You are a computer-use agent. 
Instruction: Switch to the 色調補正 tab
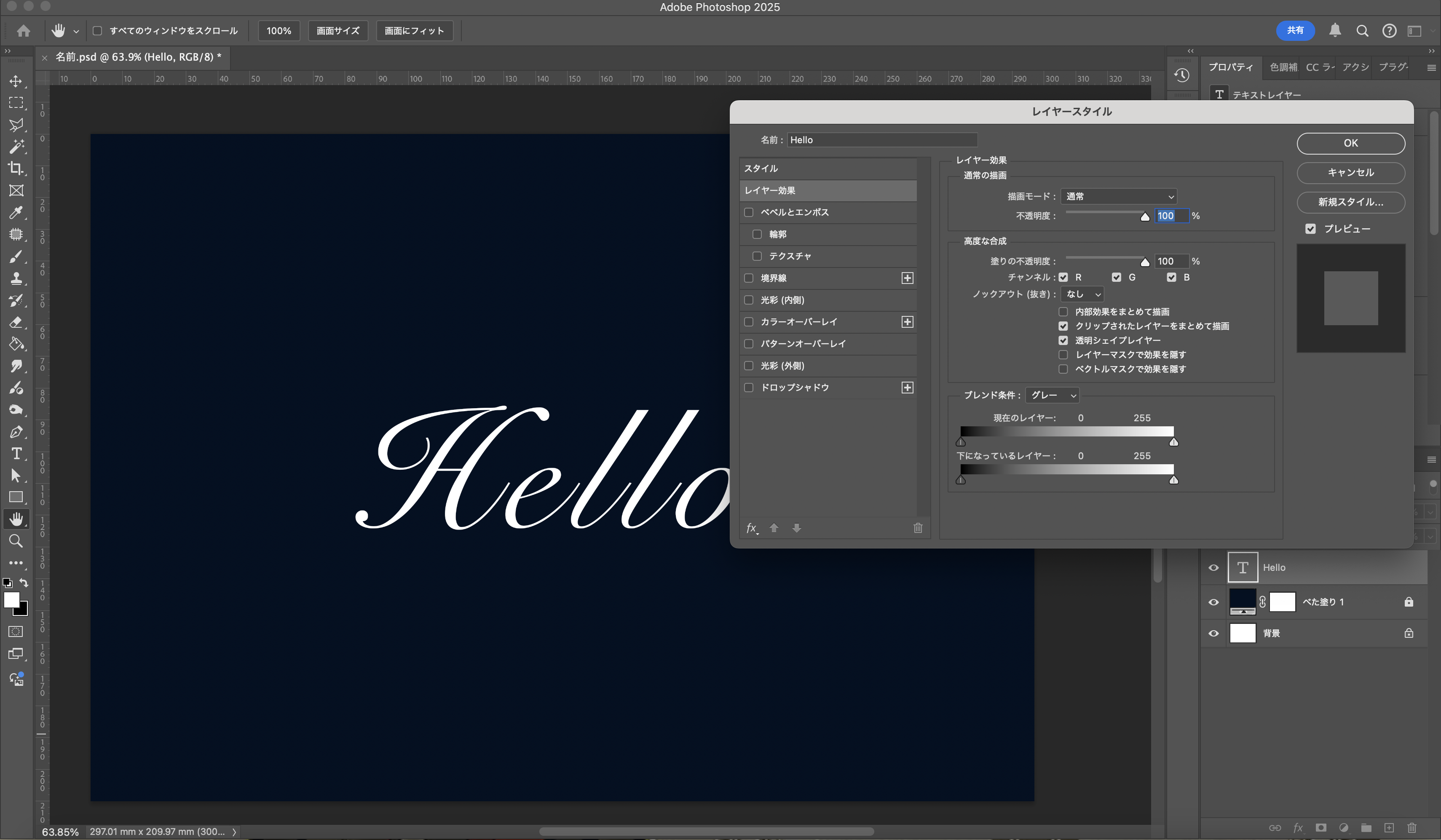click(1283, 67)
